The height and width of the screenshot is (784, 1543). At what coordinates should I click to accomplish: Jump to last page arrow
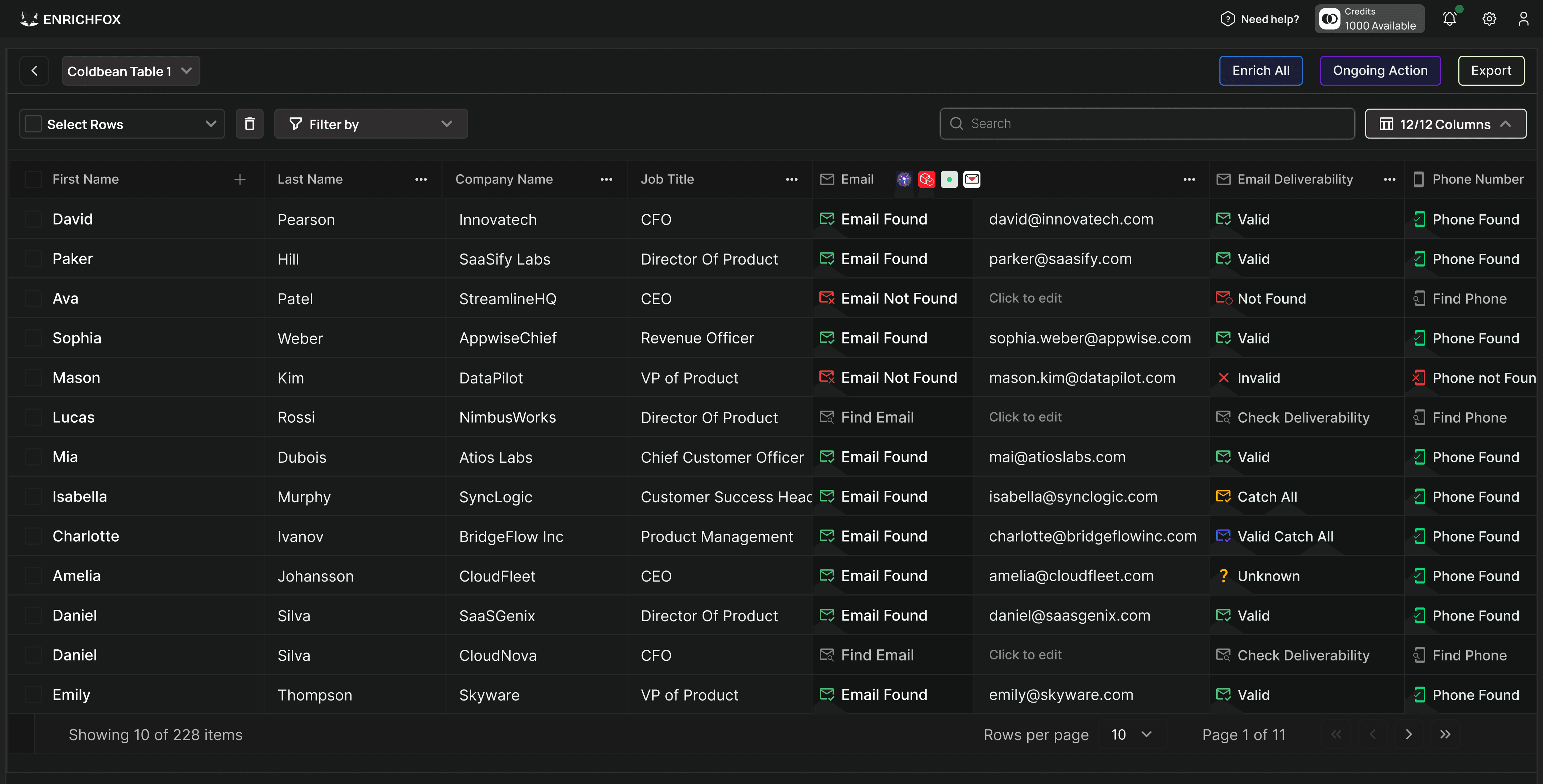click(x=1445, y=734)
